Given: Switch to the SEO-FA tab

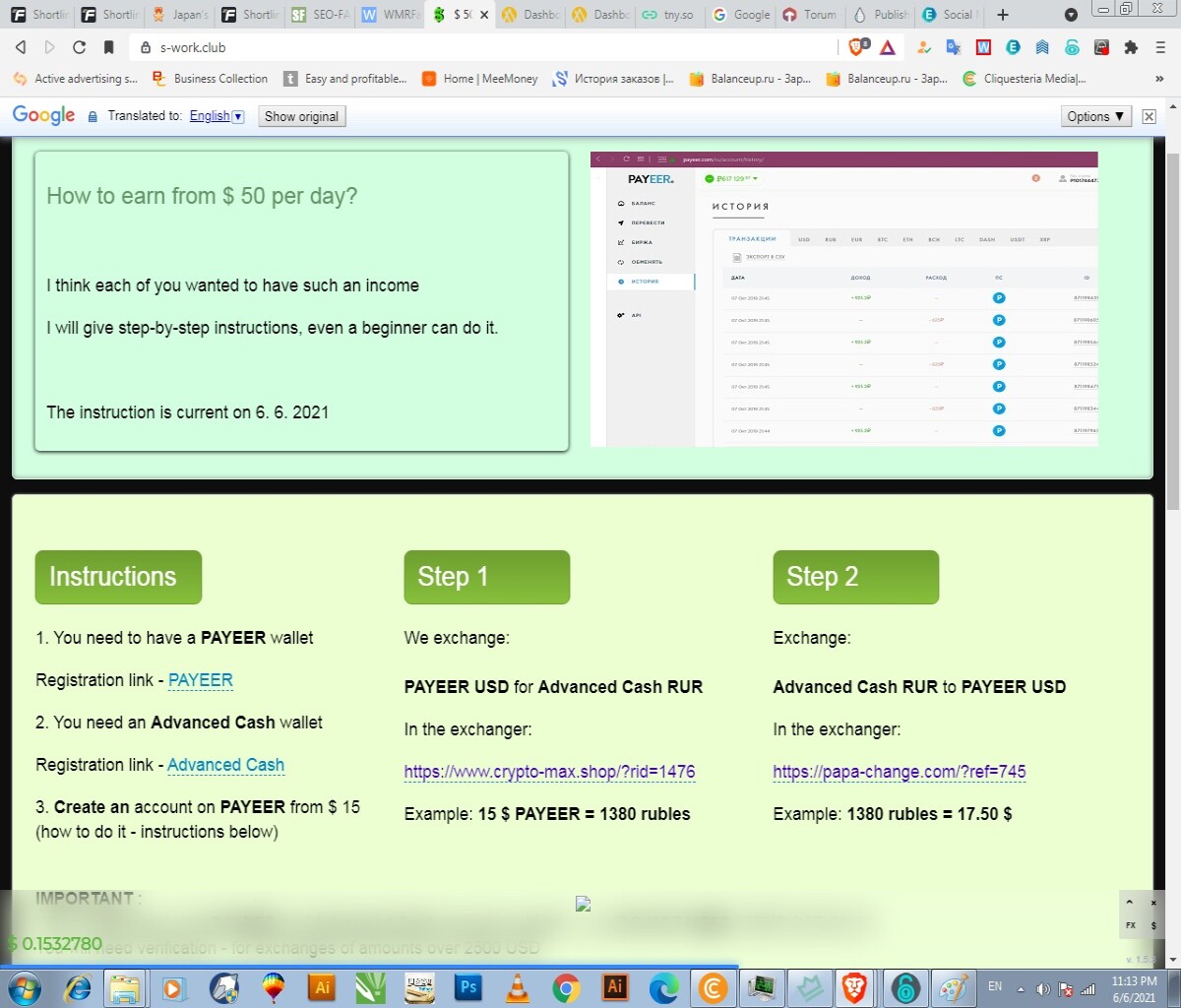Looking at the screenshot, I should pos(321,15).
